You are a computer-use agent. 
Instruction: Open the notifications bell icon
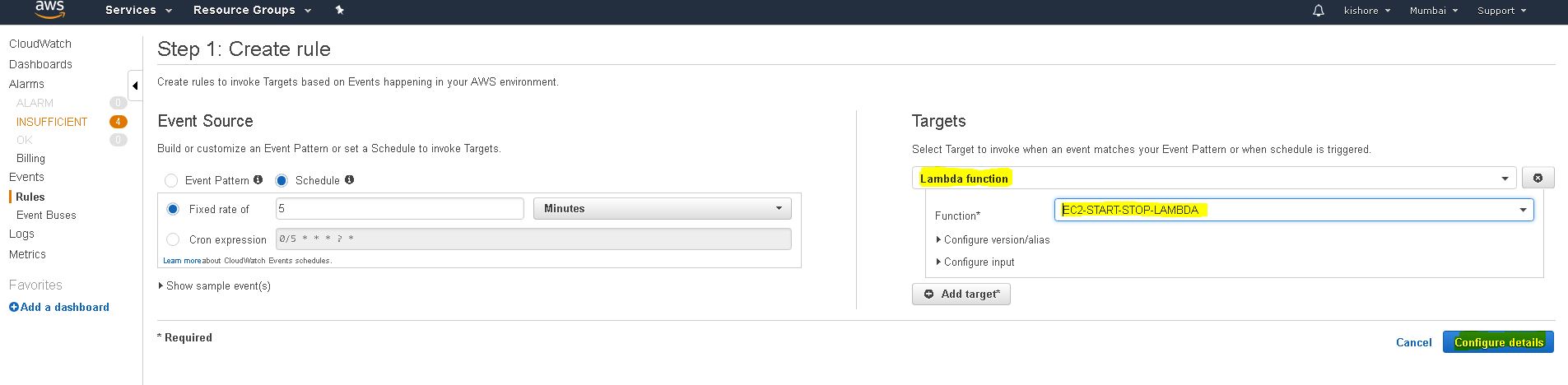pyautogui.click(x=1319, y=11)
